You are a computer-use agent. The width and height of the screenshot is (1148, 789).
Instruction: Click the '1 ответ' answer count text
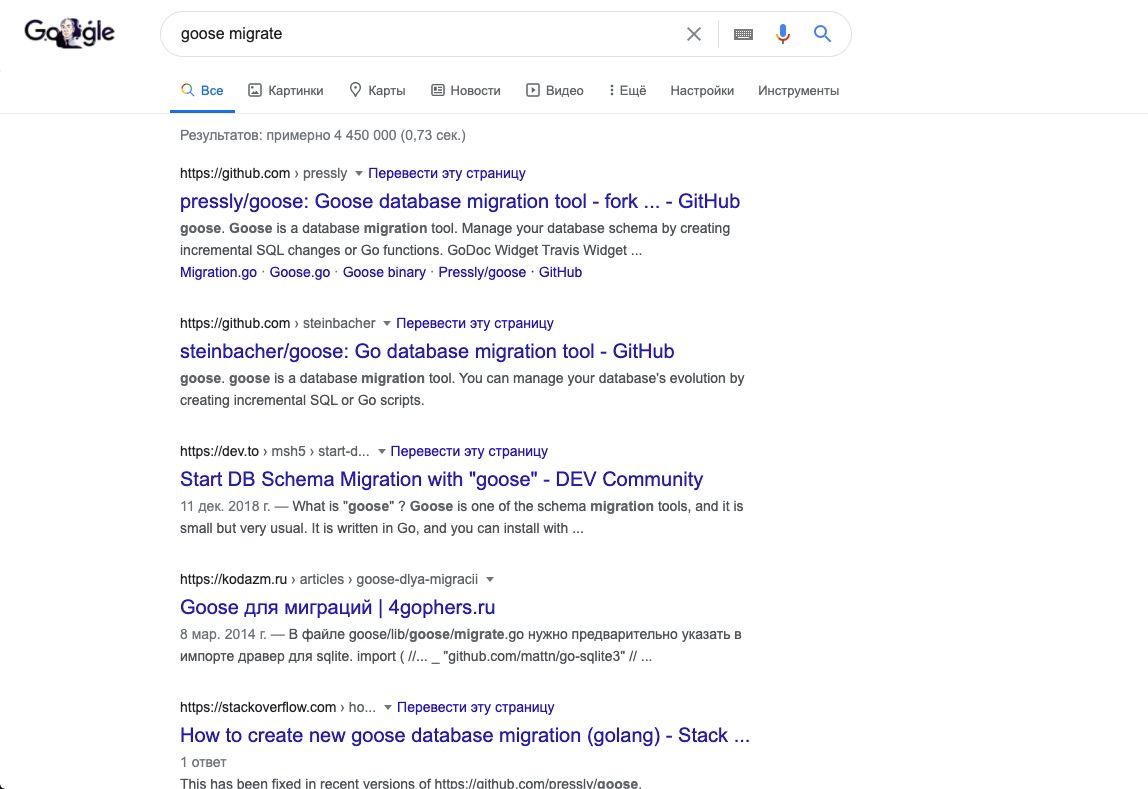point(203,763)
